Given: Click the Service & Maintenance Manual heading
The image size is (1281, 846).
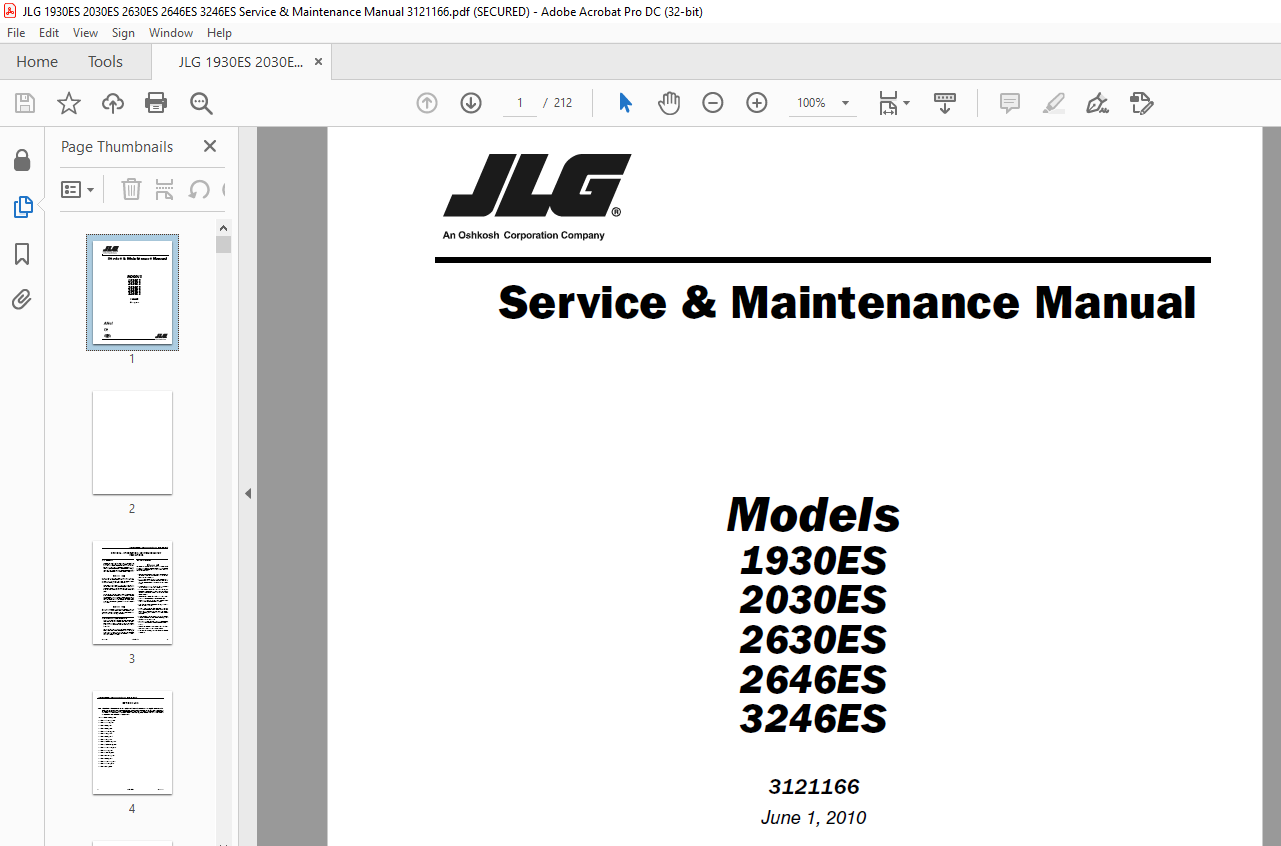Looking at the screenshot, I should pos(847,303).
